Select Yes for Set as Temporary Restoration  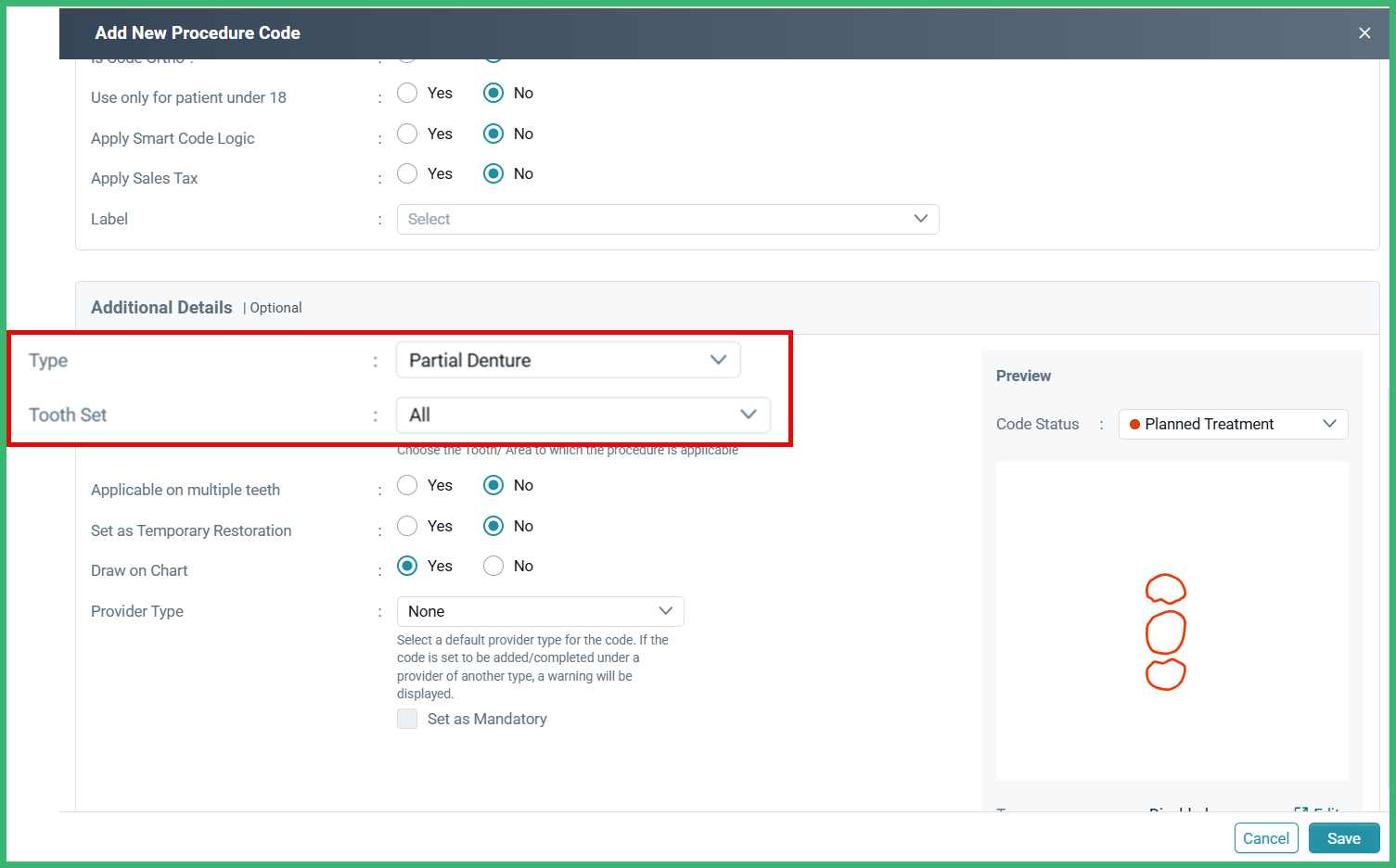[x=407, y=526]
